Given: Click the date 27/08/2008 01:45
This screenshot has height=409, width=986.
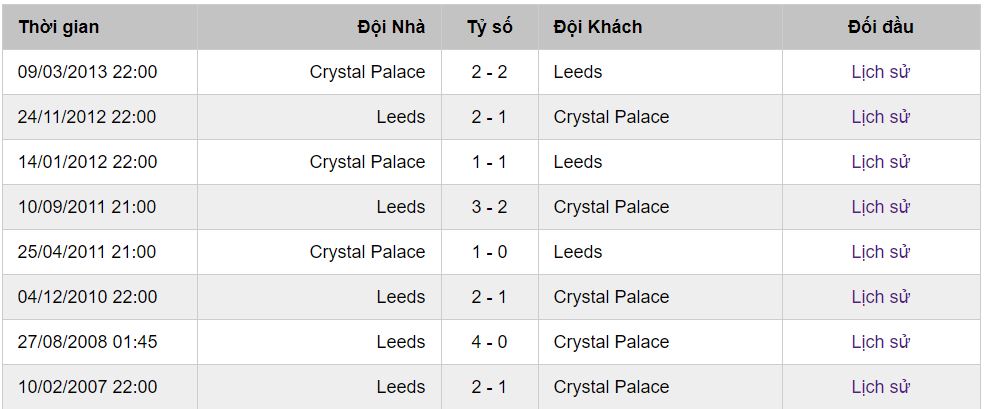Looking at the screenshot, I should tap(87, 342).
